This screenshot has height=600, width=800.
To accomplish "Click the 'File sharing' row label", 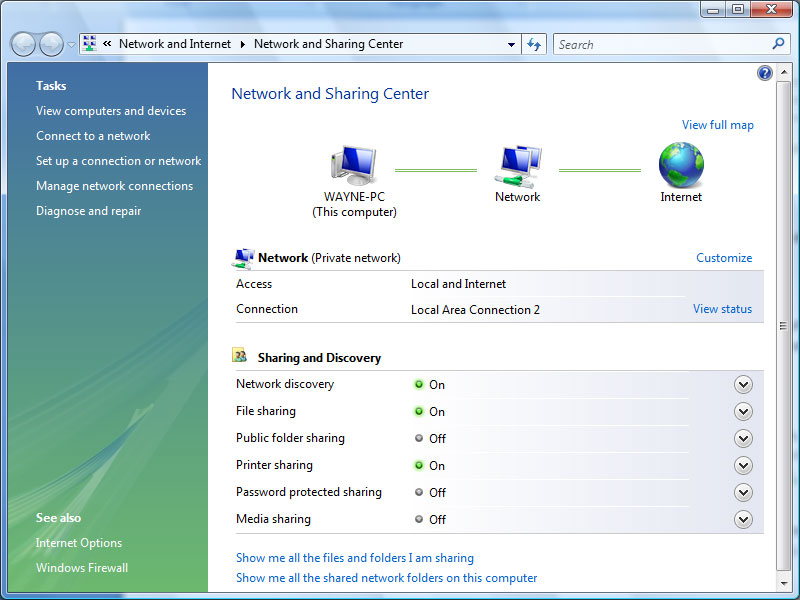I will pos(266,411).
